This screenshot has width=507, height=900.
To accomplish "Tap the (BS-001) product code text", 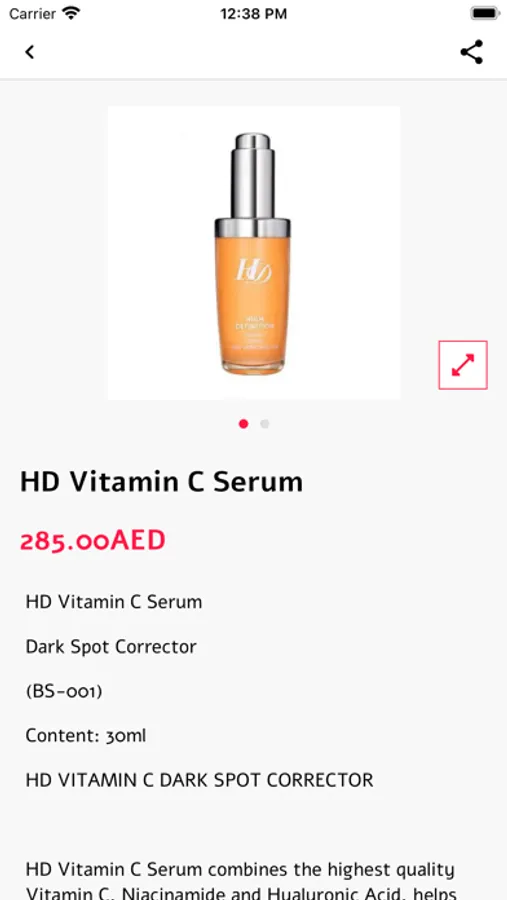I will (x=64, y=691).
